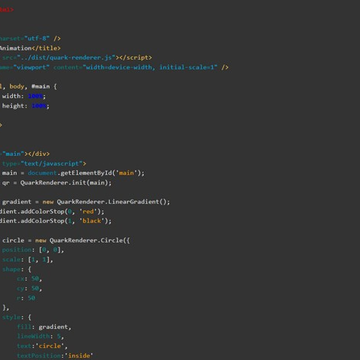Click the closing </script> tag after quark-renderer.js

[133, 58]
